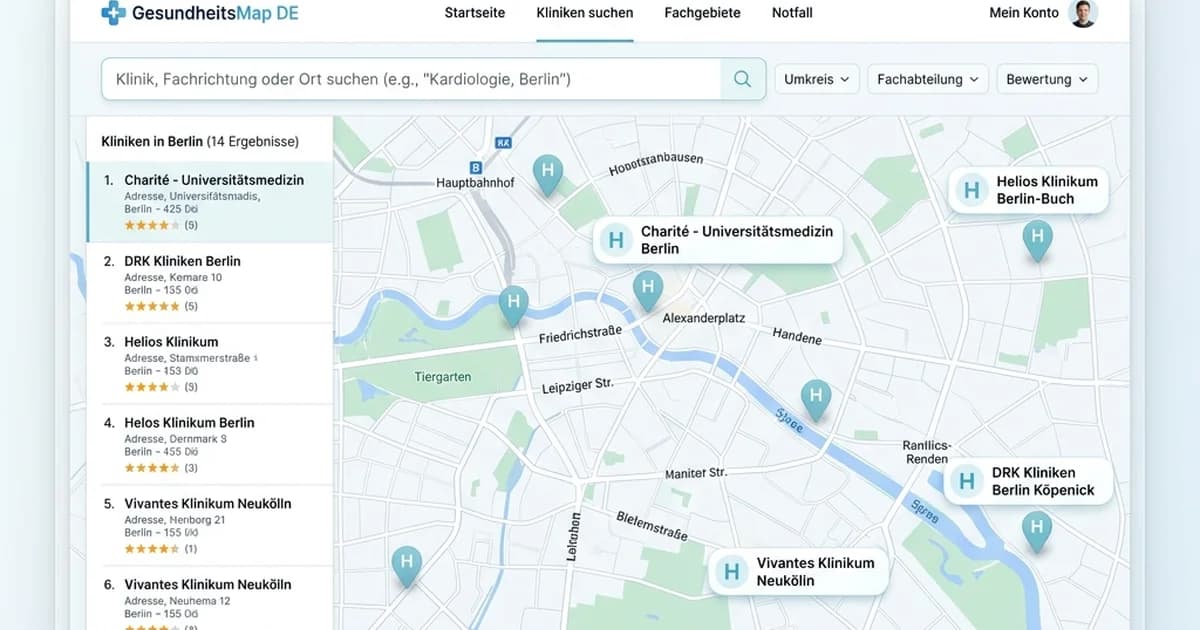1200x630 pixels.
Task: Click the Leipziger Str. map label
Action: click(577, 385)
